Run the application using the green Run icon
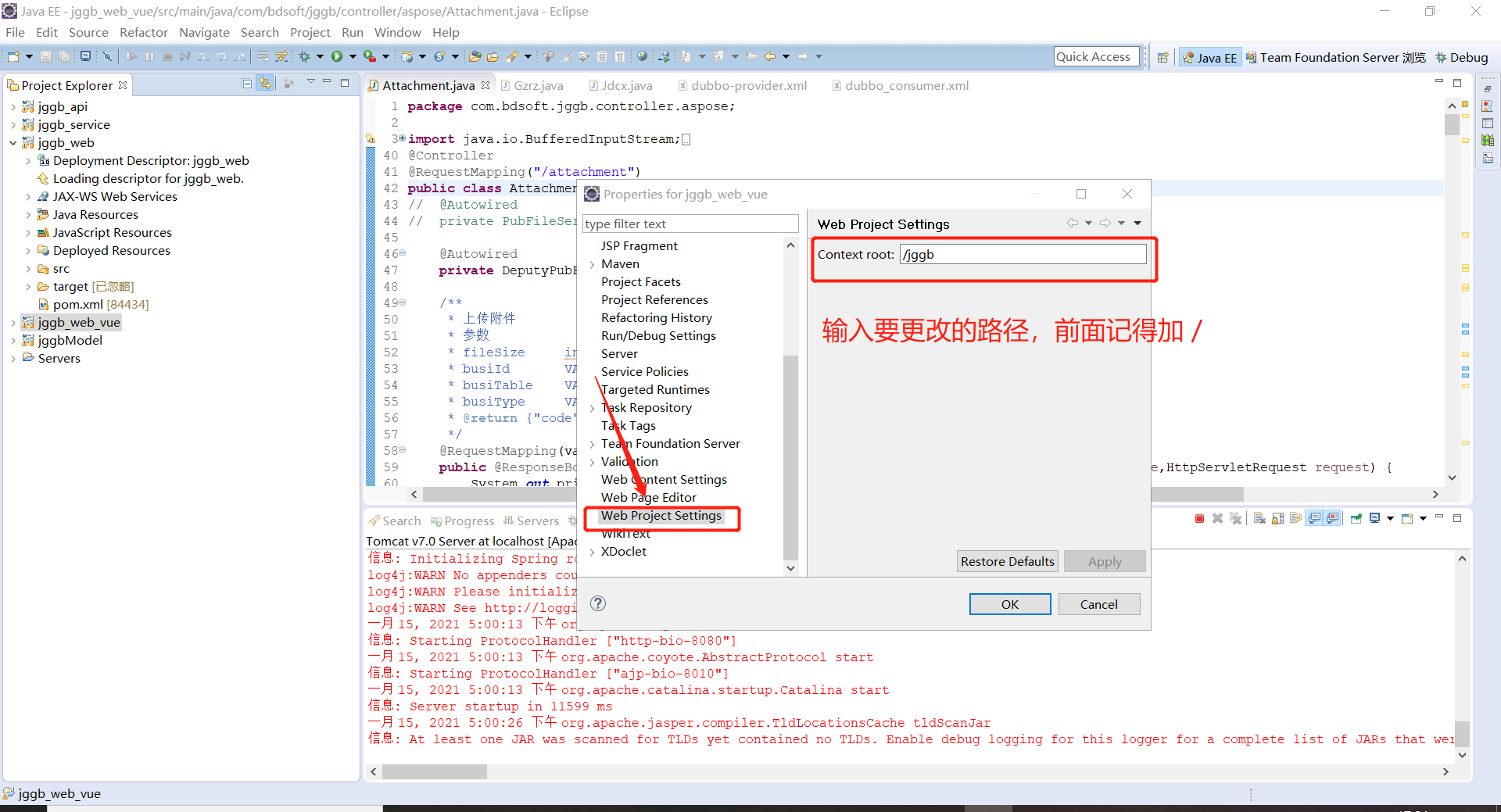The image size is (1501, 812). pos(336,56)
